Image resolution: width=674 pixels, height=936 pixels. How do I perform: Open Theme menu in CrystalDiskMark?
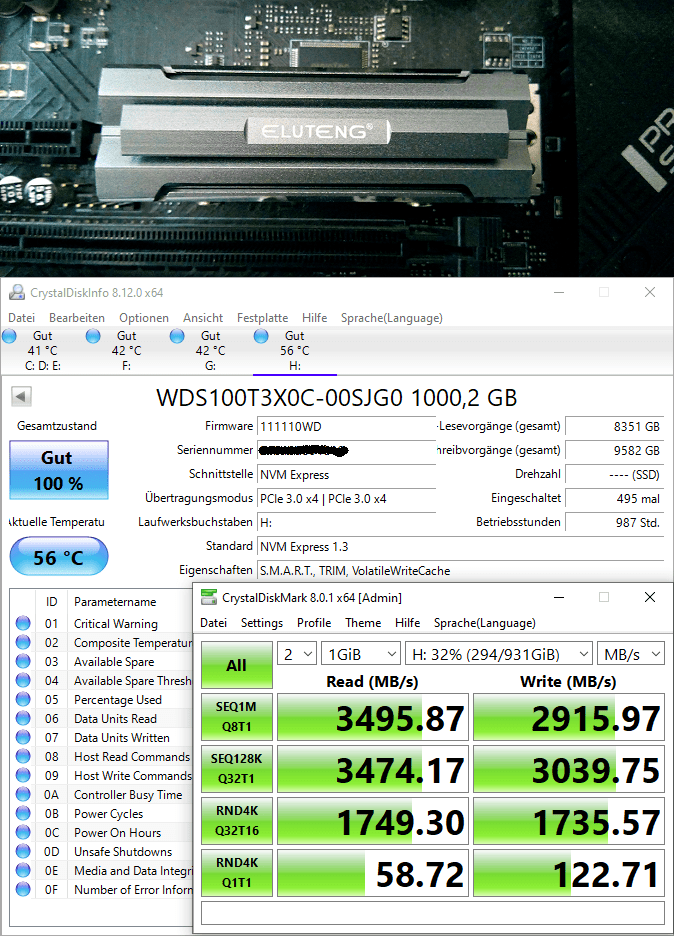pos(363,623)
